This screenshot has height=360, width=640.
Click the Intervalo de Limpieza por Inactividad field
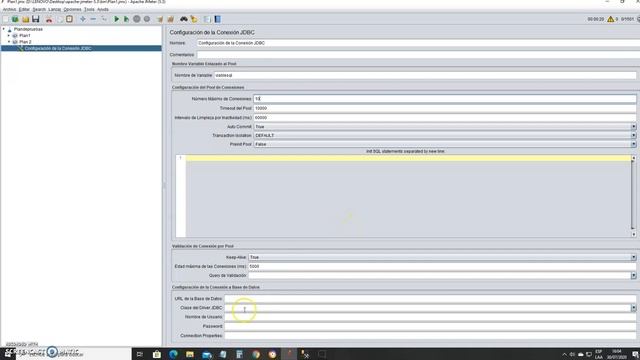click(x=444, y=118)
